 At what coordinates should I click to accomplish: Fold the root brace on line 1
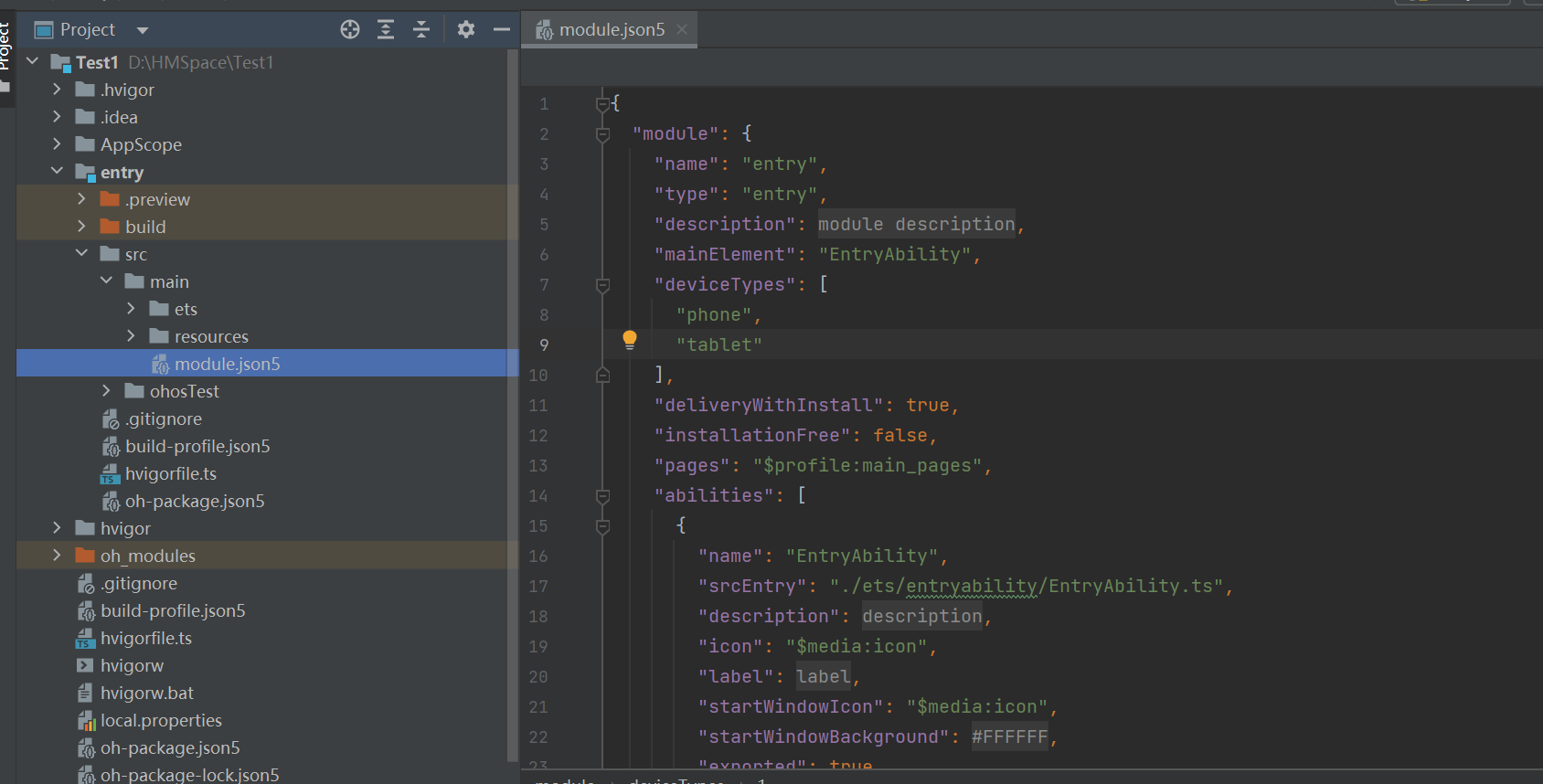point(602,104)
